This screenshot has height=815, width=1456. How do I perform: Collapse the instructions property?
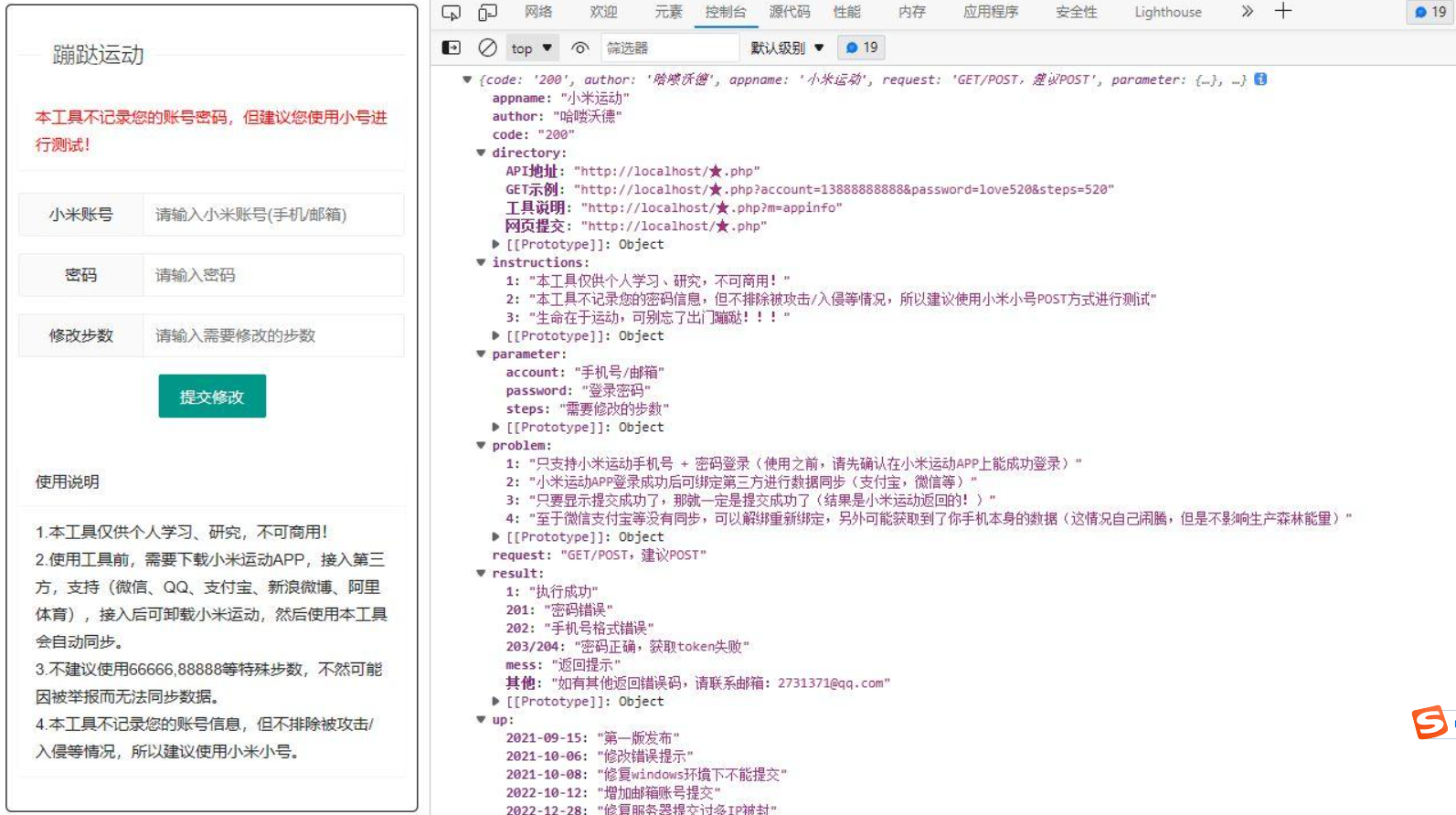(481, 262)
